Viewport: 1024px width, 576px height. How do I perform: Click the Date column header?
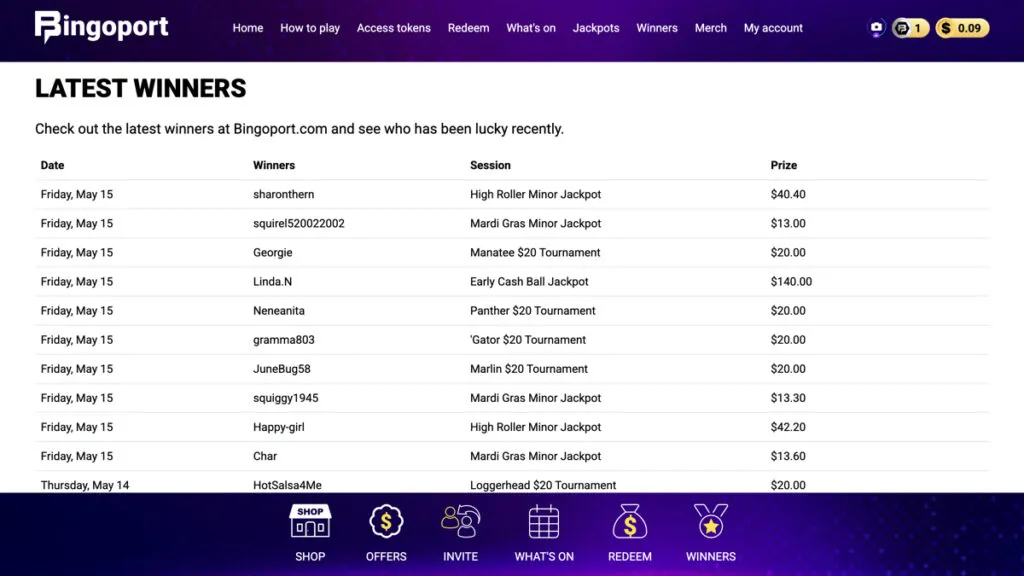click(x=52, y=165)
